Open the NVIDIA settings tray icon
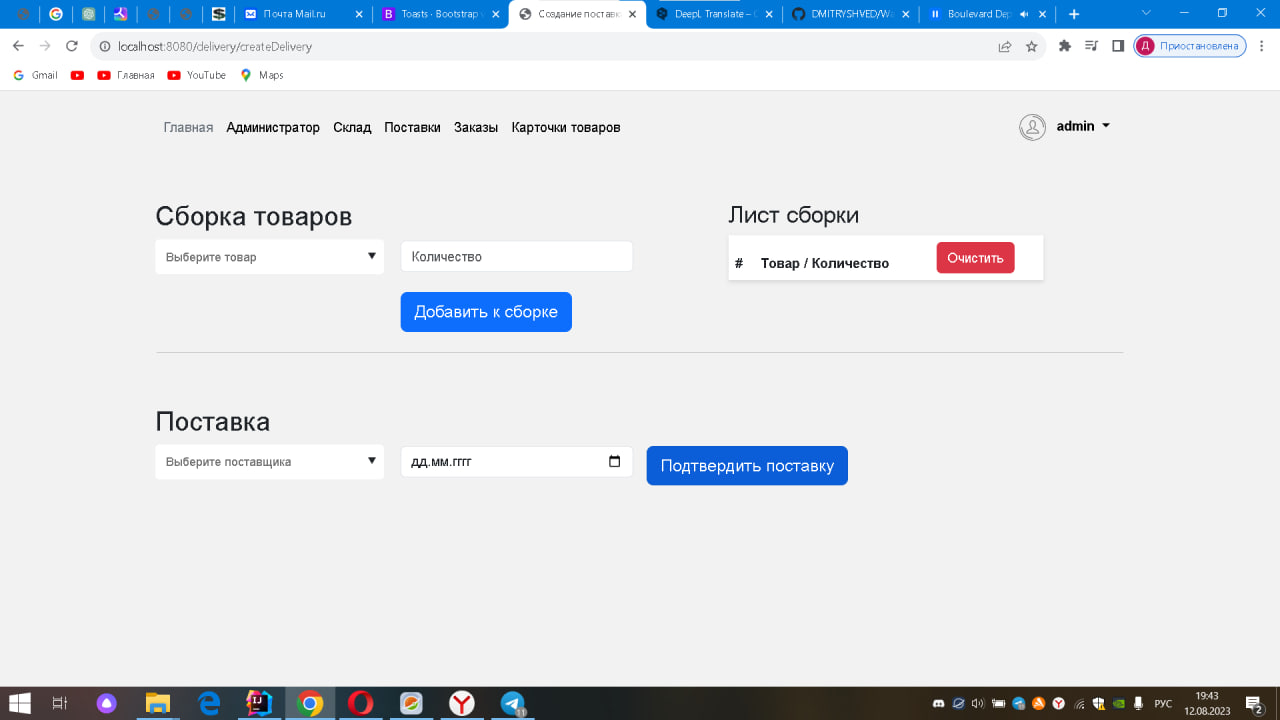The image size is (1280, 720). [x=1120, y=703]
